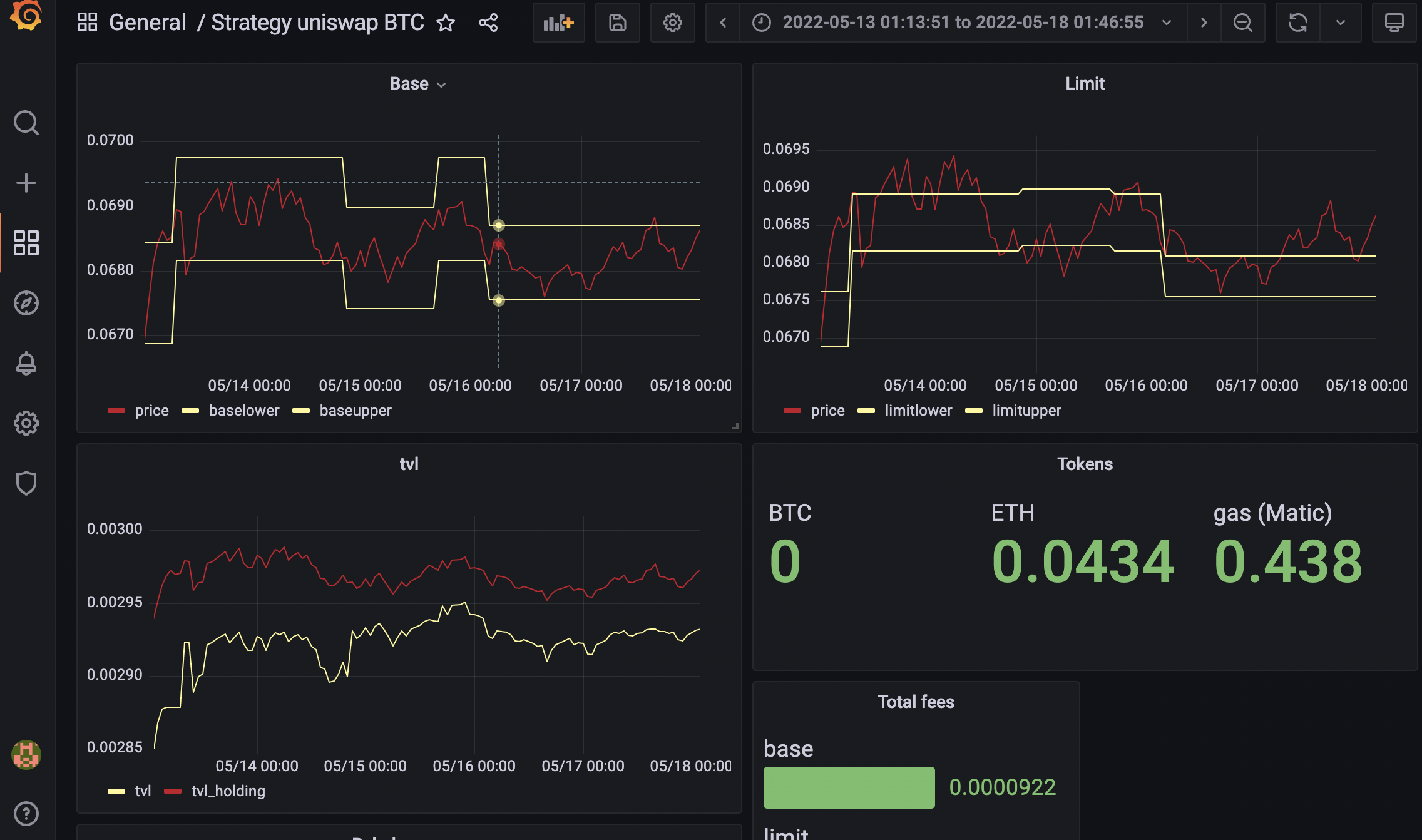This screenshot has height=840, width=1422.
Task: Toggle limitupper series in Limit legend
Action: (x=1026, y=411)
